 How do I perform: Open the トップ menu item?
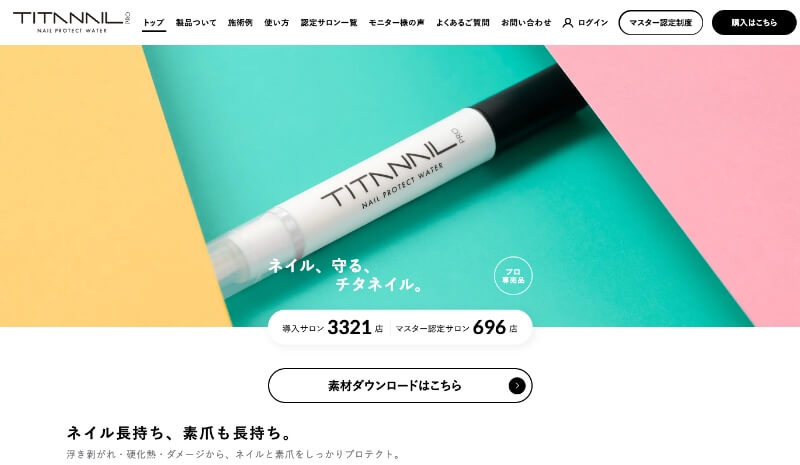pyautogui.click(x=154, y=22)
